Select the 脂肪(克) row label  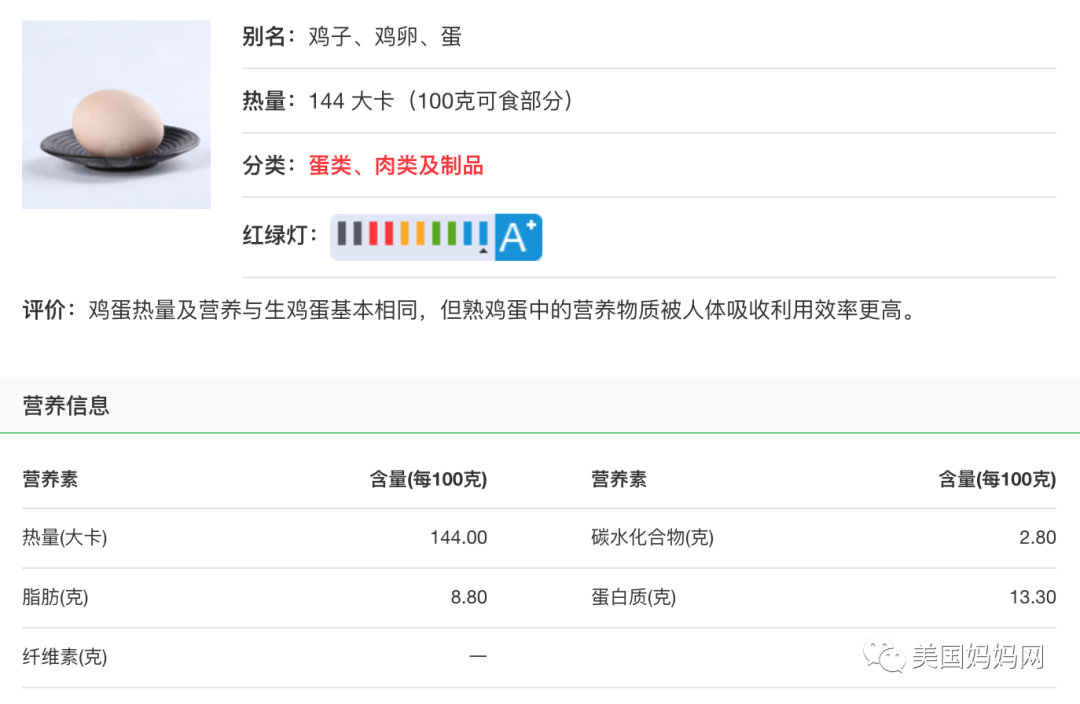pyautogui.click(x=55, y=597)
